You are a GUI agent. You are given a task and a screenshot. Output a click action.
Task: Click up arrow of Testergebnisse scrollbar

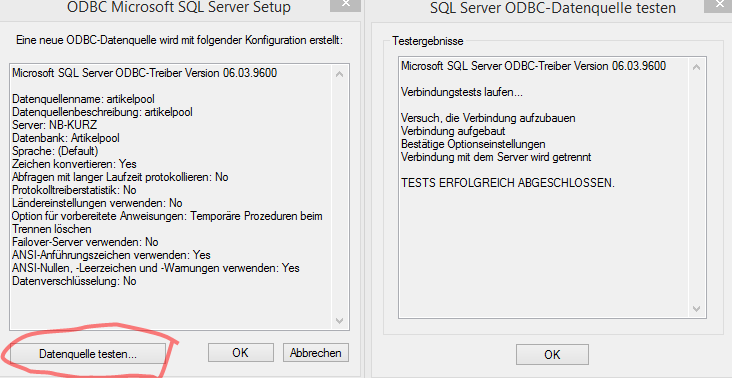click(697, 67)
